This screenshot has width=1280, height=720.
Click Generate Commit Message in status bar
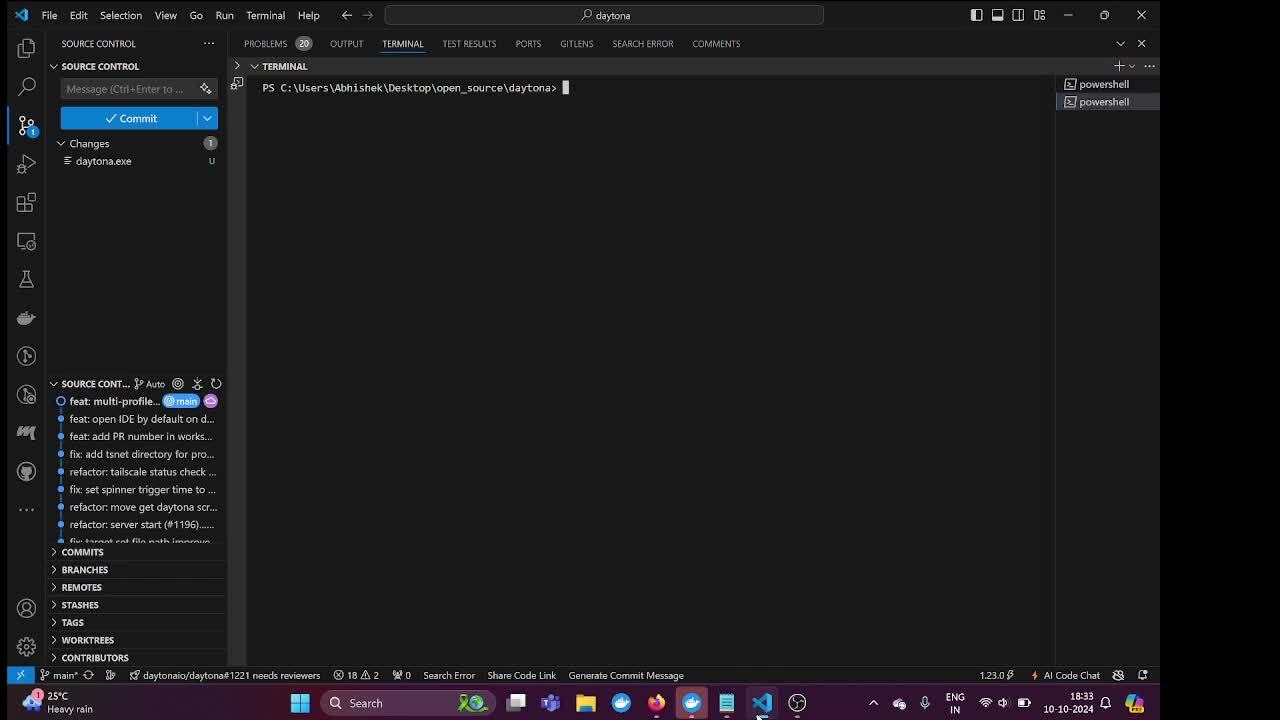click(626, 675)
